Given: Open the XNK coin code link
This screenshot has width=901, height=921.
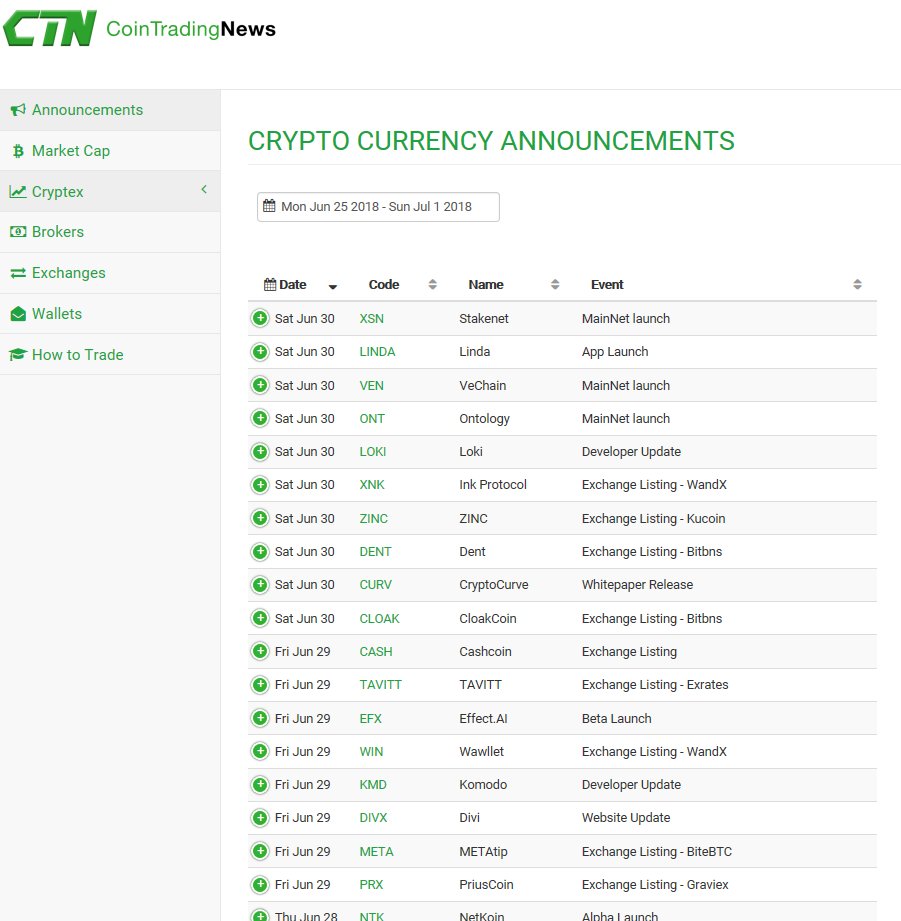Looking at the screenshot, I should (372, 485).
